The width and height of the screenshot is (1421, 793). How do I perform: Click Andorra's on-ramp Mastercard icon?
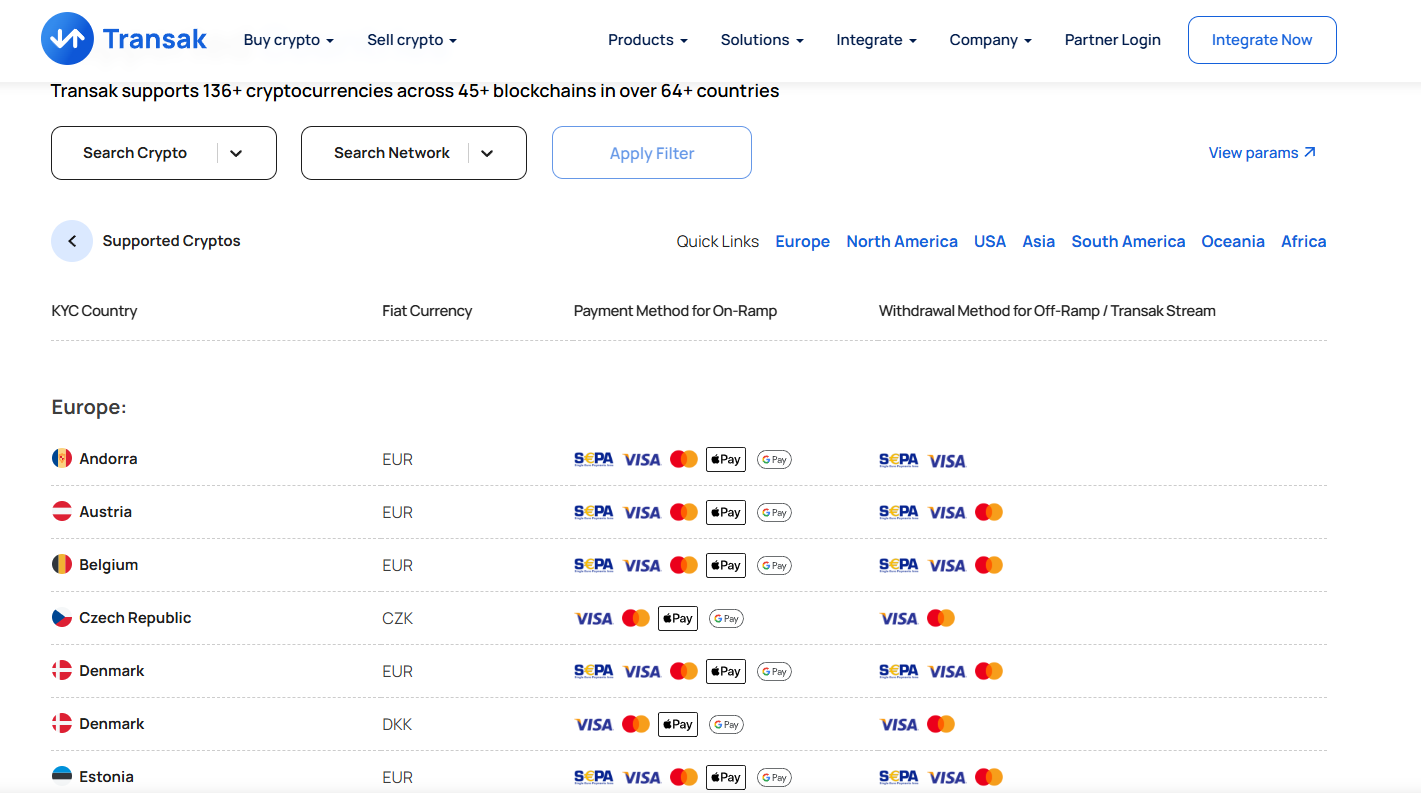[x=684, y=459]
